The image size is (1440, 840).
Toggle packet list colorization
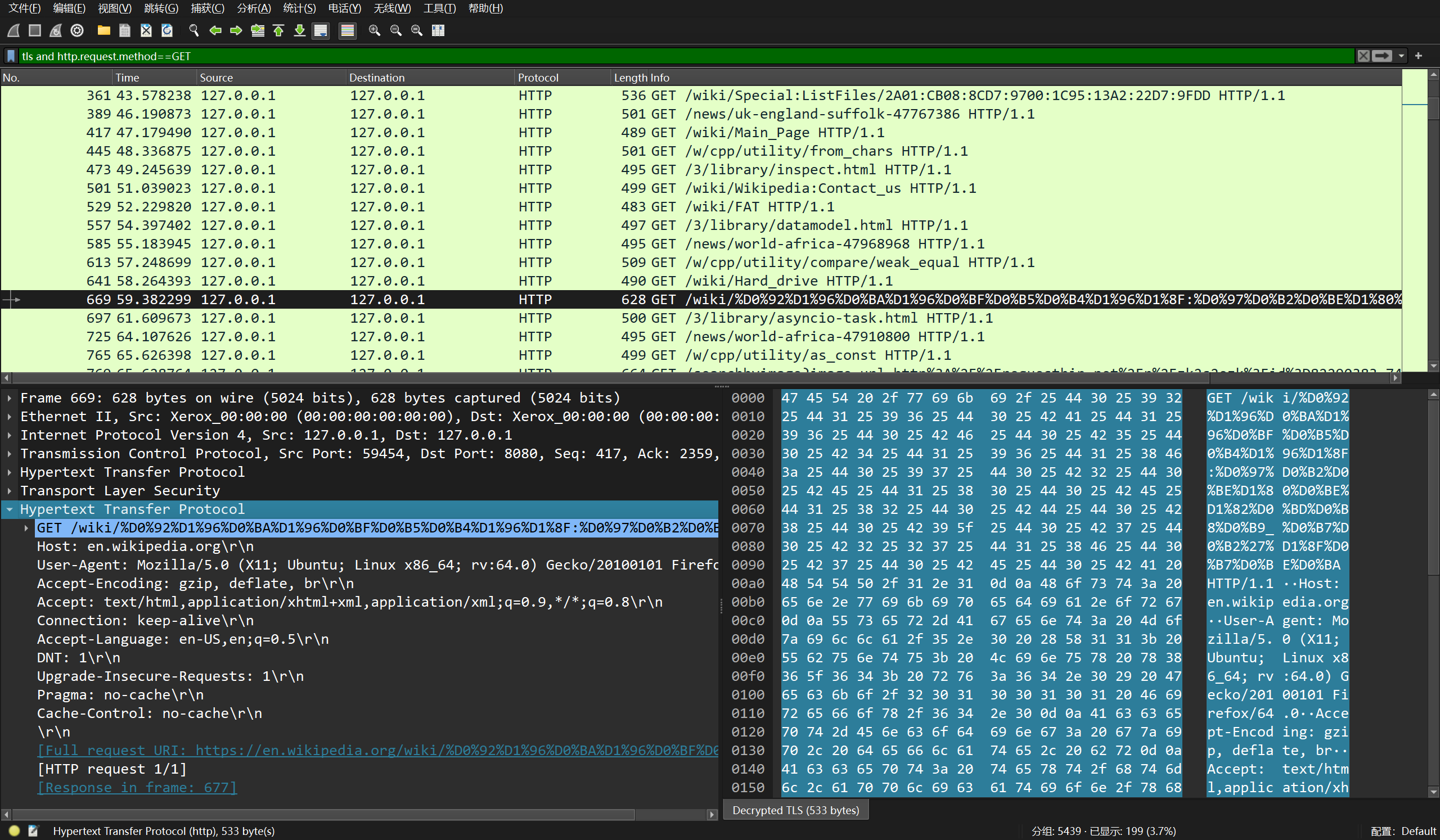[x=348, y=30]
